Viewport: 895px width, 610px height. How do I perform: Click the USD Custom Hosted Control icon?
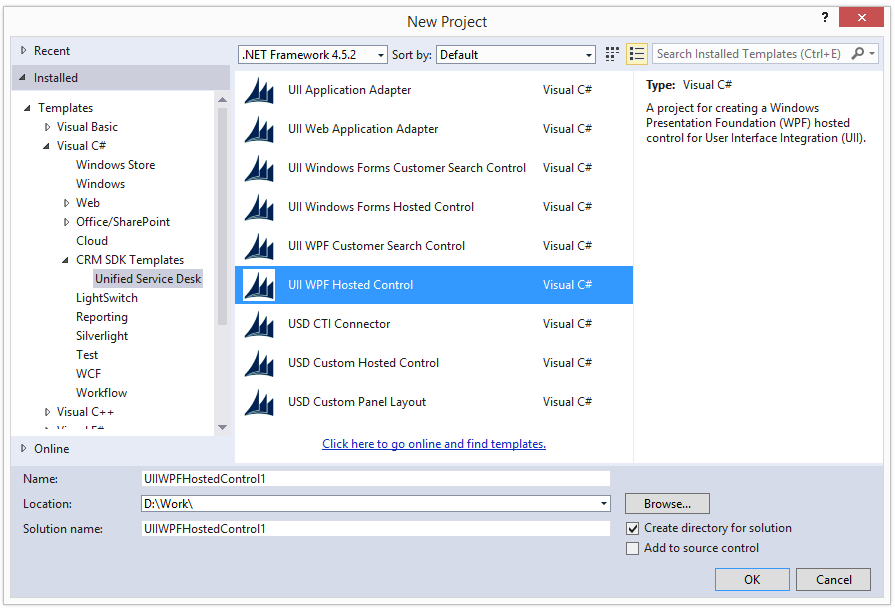[258, 362]
